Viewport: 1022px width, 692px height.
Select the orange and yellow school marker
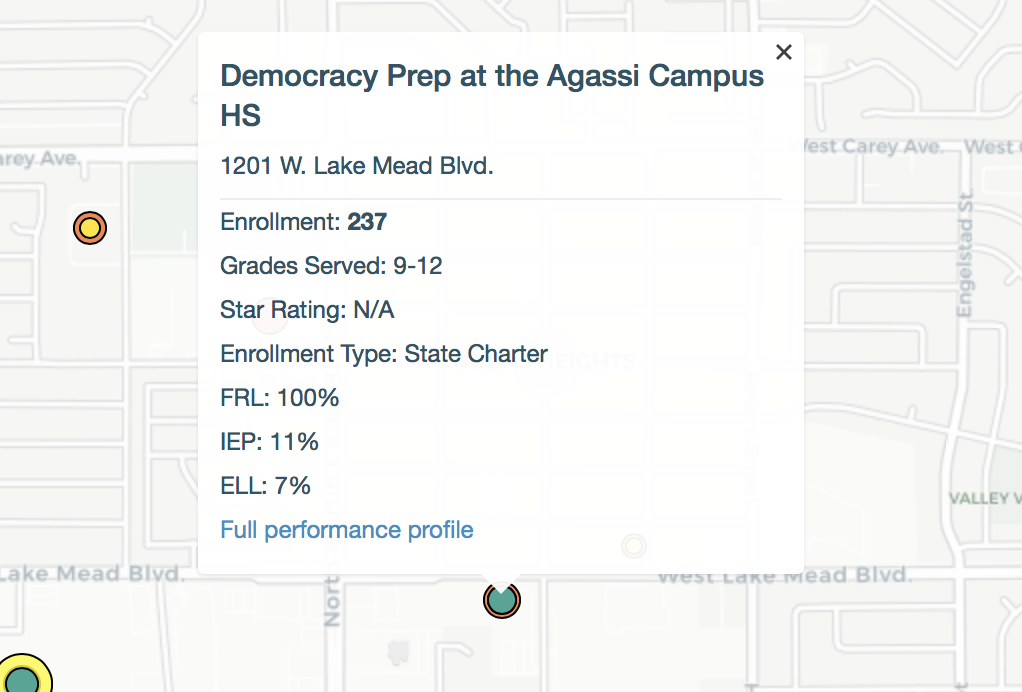(x=90, y=228)
